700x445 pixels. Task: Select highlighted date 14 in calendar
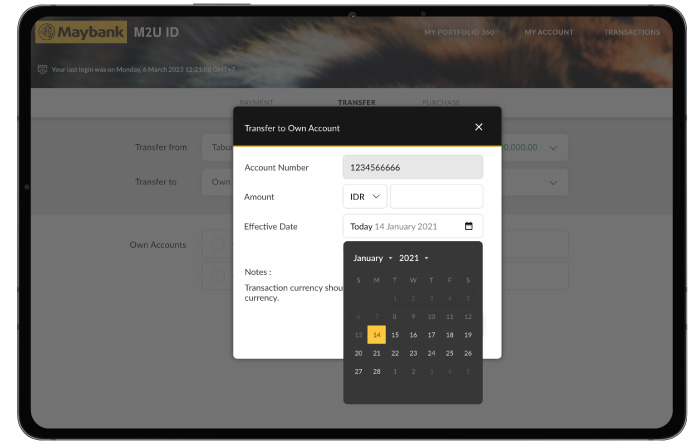click(x=376, y=335)
